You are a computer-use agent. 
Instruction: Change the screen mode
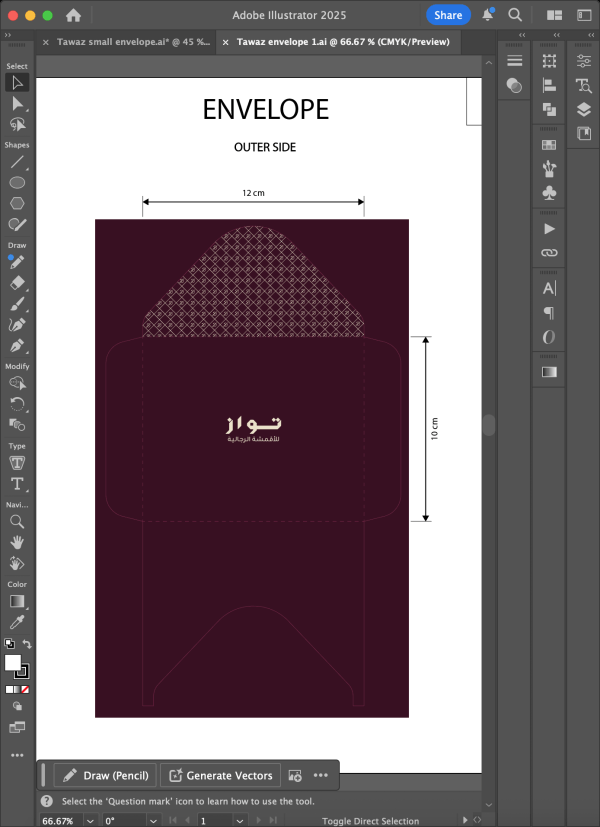click(17, 727)
